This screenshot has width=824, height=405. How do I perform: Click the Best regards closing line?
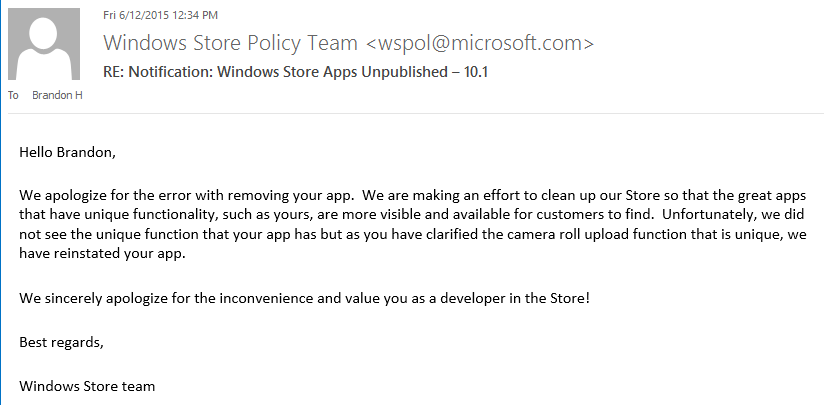point(61,342)
